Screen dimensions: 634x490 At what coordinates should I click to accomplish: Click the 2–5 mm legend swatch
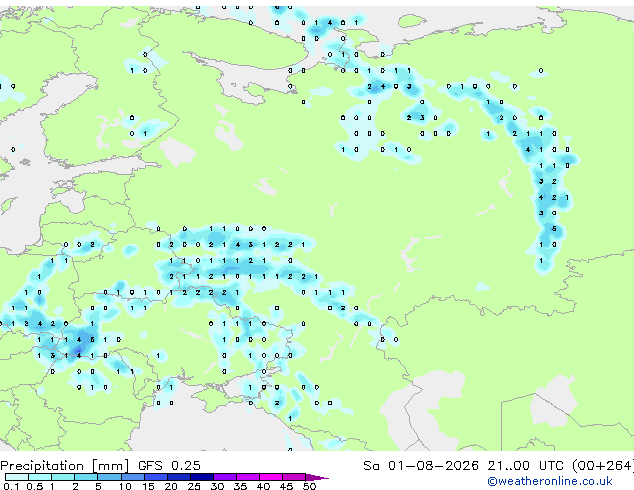(x=86, y=477)
